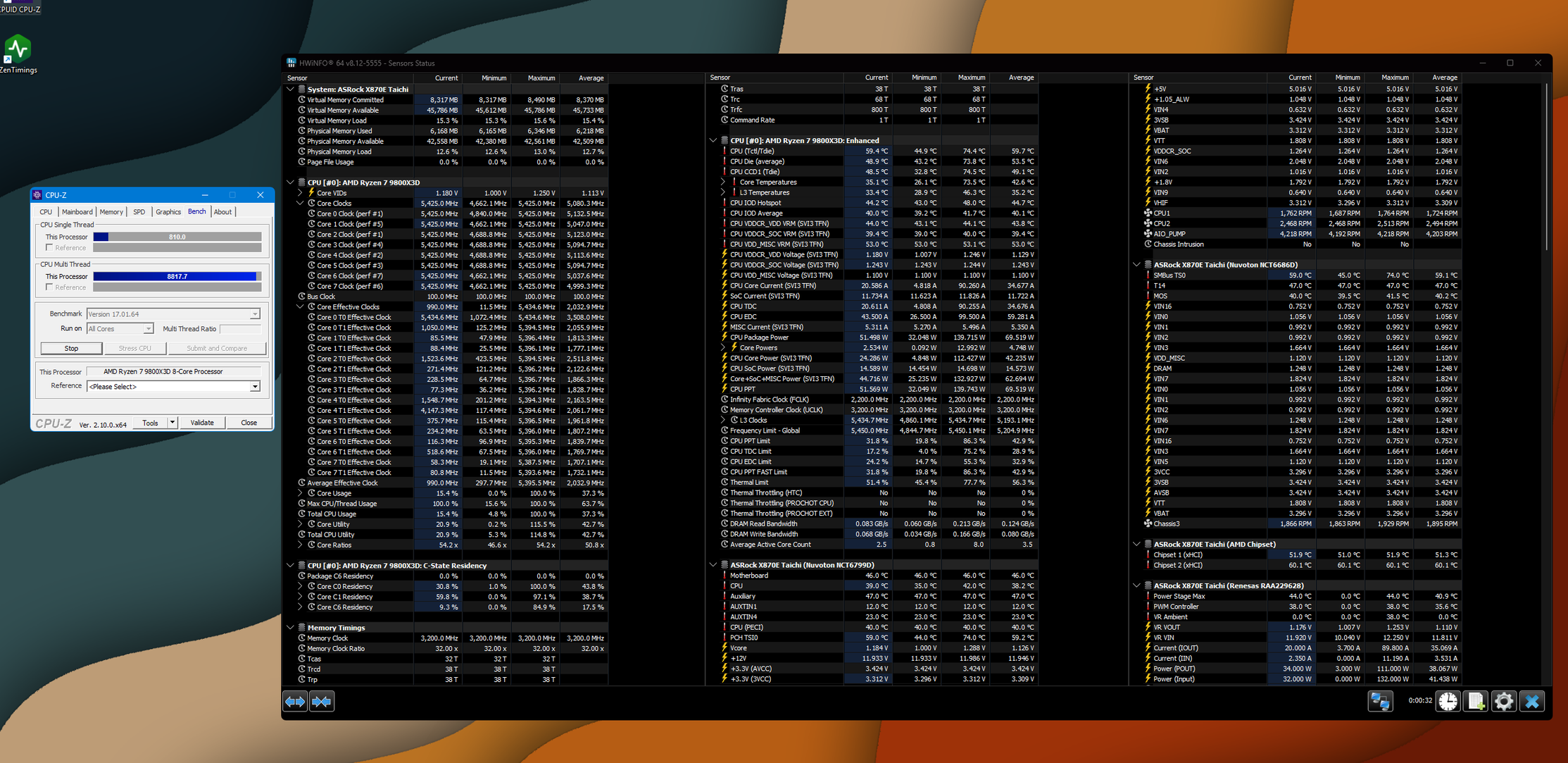Maximize the HWiNFO Sensors Status window
Image resolution: width=1568 pixels, height=763 pixels.
[1510, 63]
